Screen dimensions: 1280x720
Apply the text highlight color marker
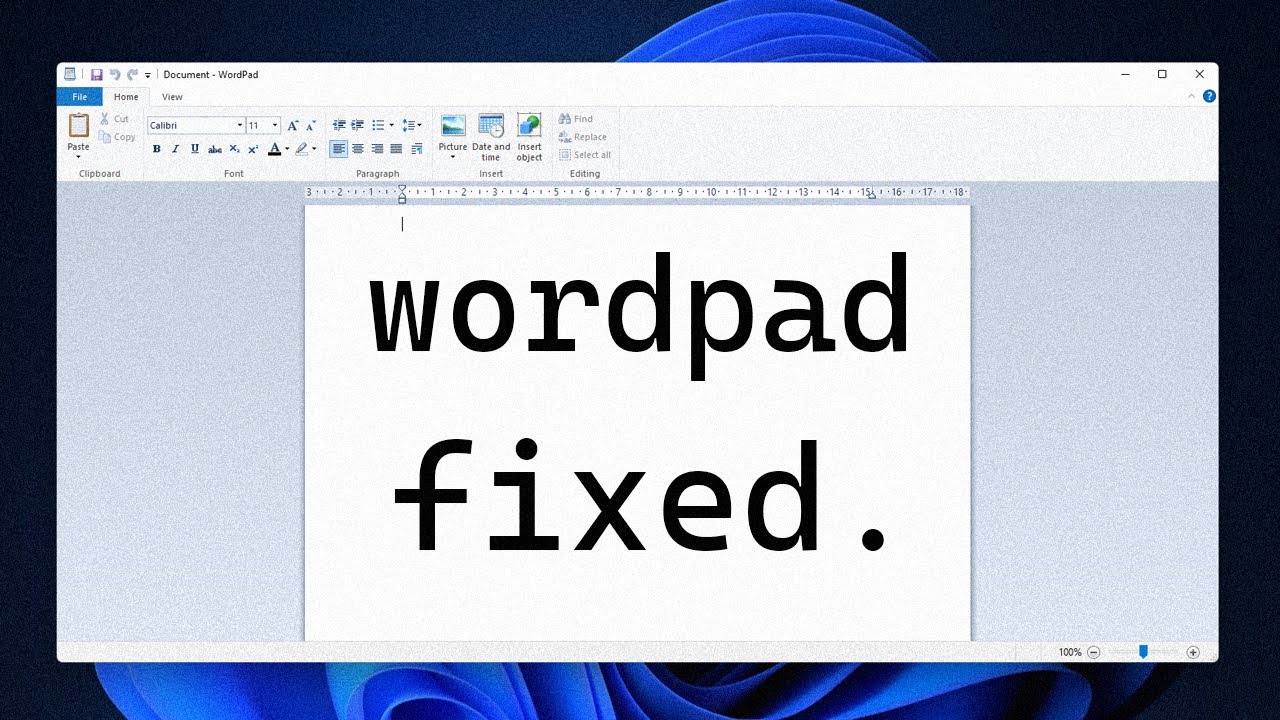coord(301,149)
